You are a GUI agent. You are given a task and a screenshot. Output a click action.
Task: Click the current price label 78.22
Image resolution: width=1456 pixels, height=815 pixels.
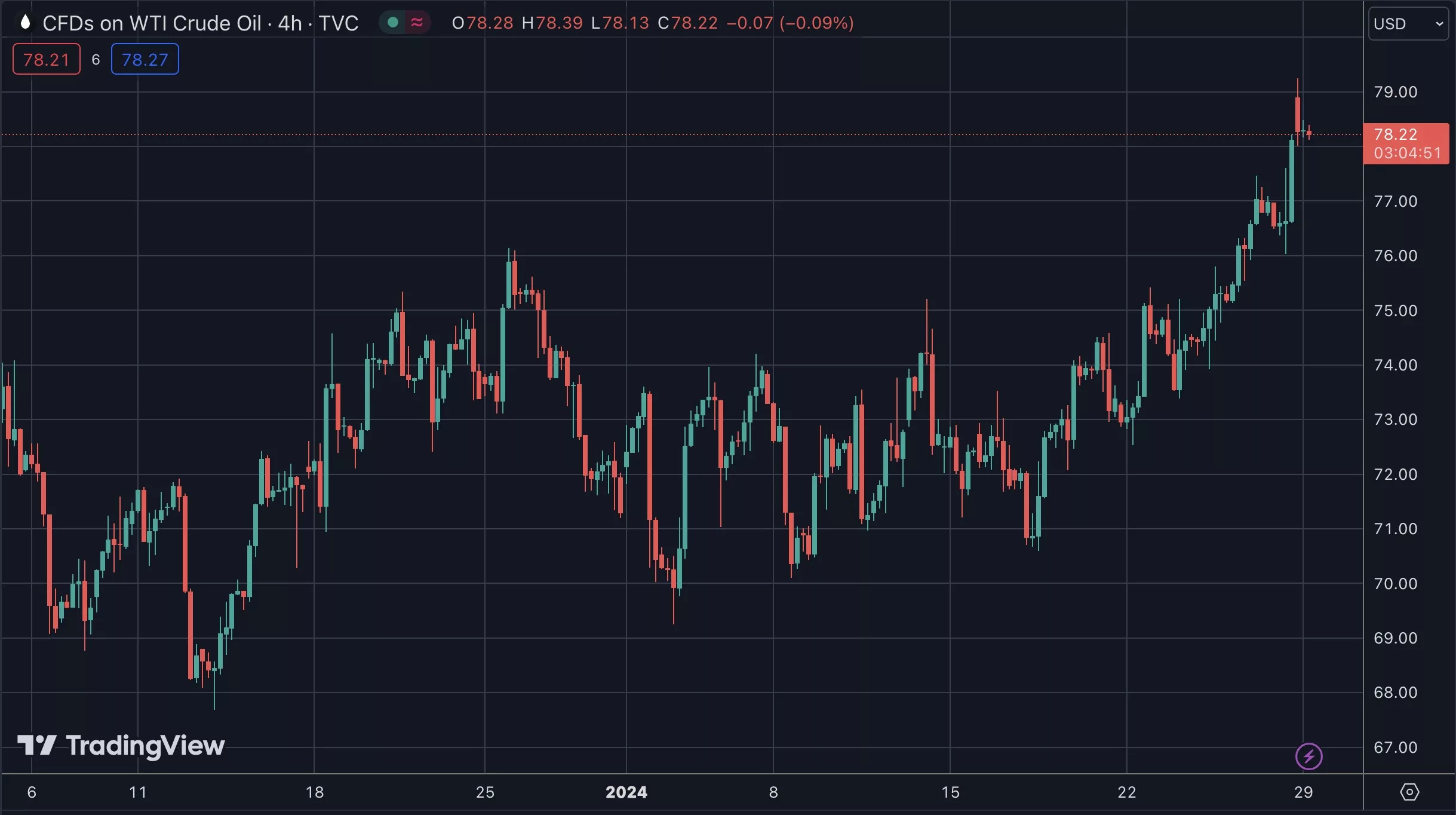coord(1396,134)
